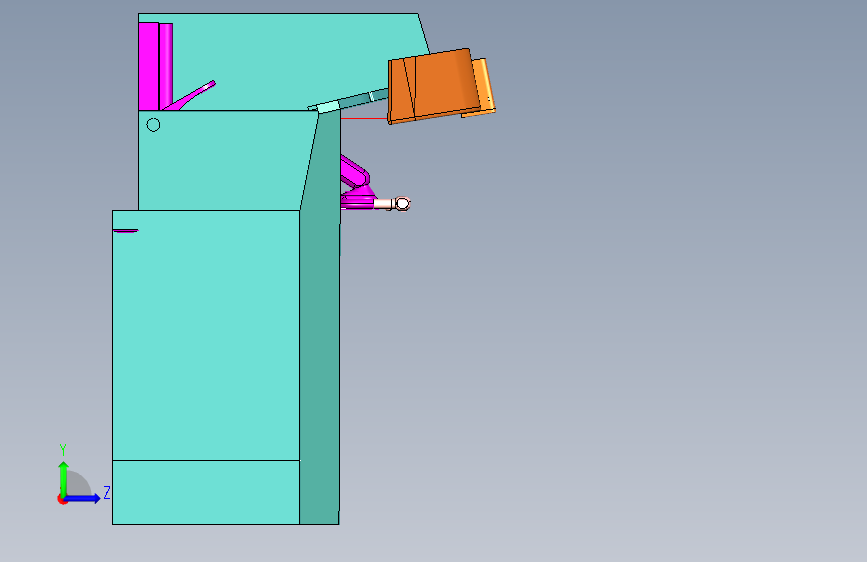The image size is (867, 562).
Task: Click the 'Y' axis label
Action: click(63, 450)
